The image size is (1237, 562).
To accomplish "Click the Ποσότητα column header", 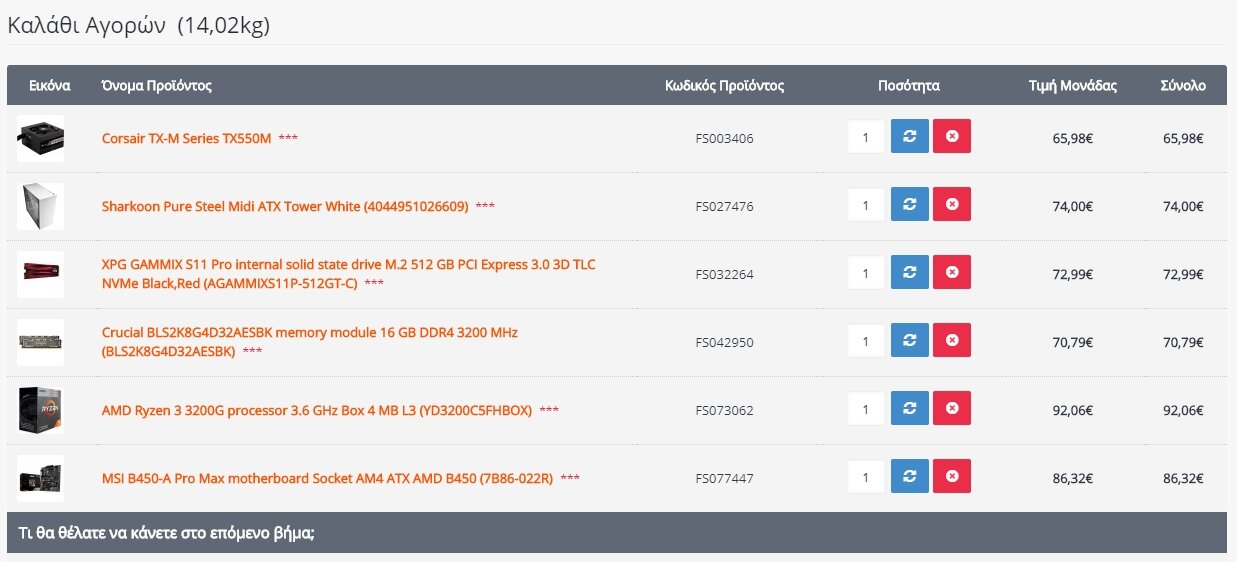I will [x=909, y=86].
